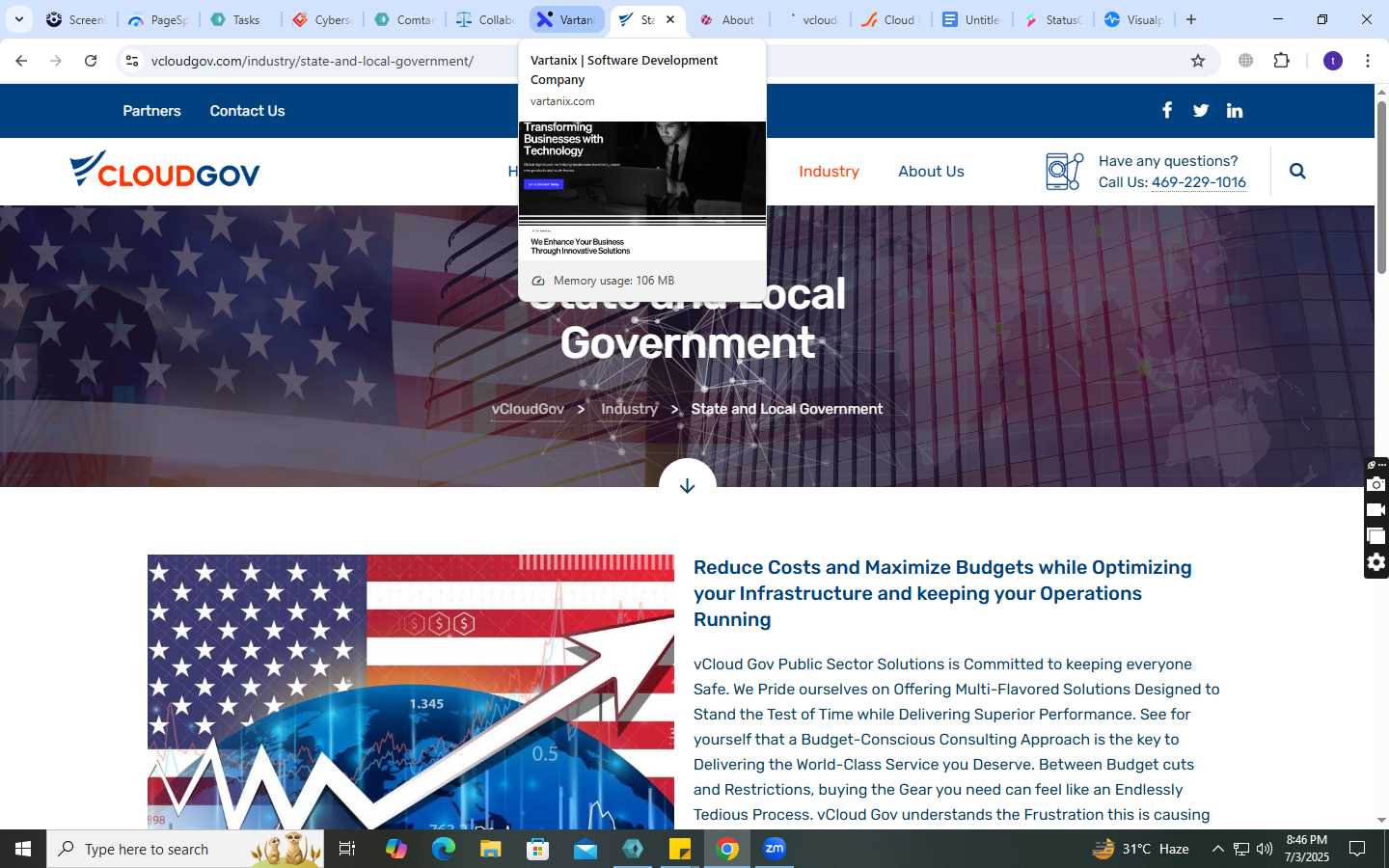Open the notification center in the taskbar

[x=1357, y=849]
